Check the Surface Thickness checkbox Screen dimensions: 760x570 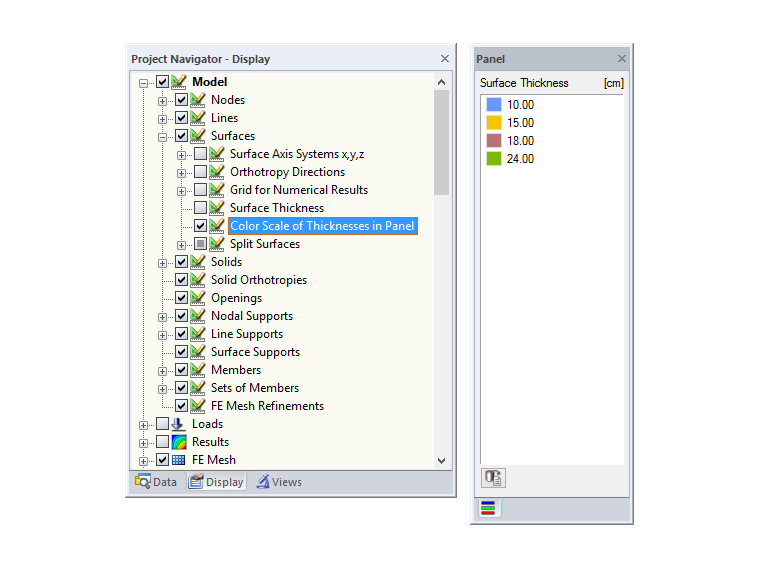200,207
